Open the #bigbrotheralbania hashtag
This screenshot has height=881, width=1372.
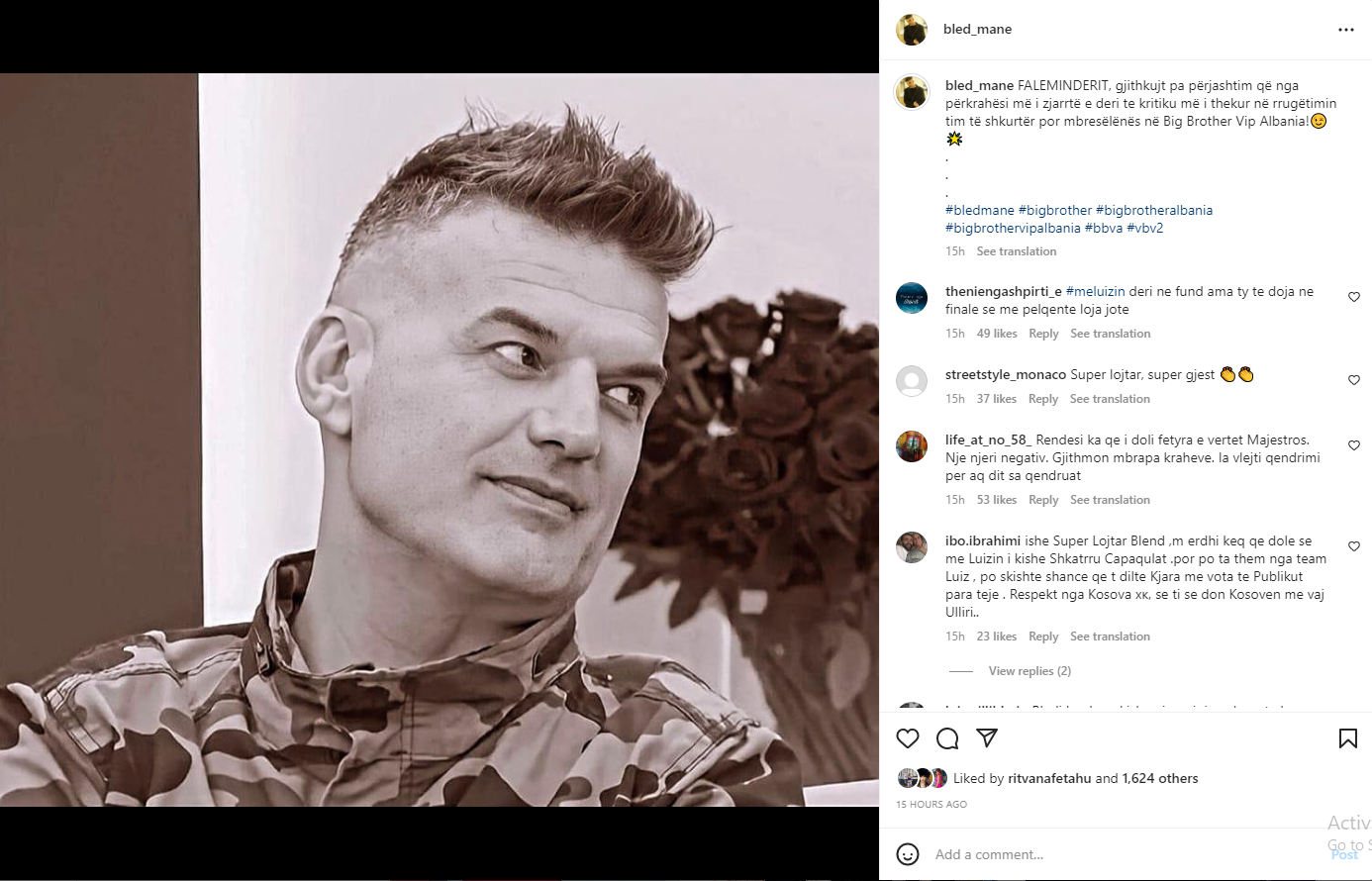[x=1154, y=210]
